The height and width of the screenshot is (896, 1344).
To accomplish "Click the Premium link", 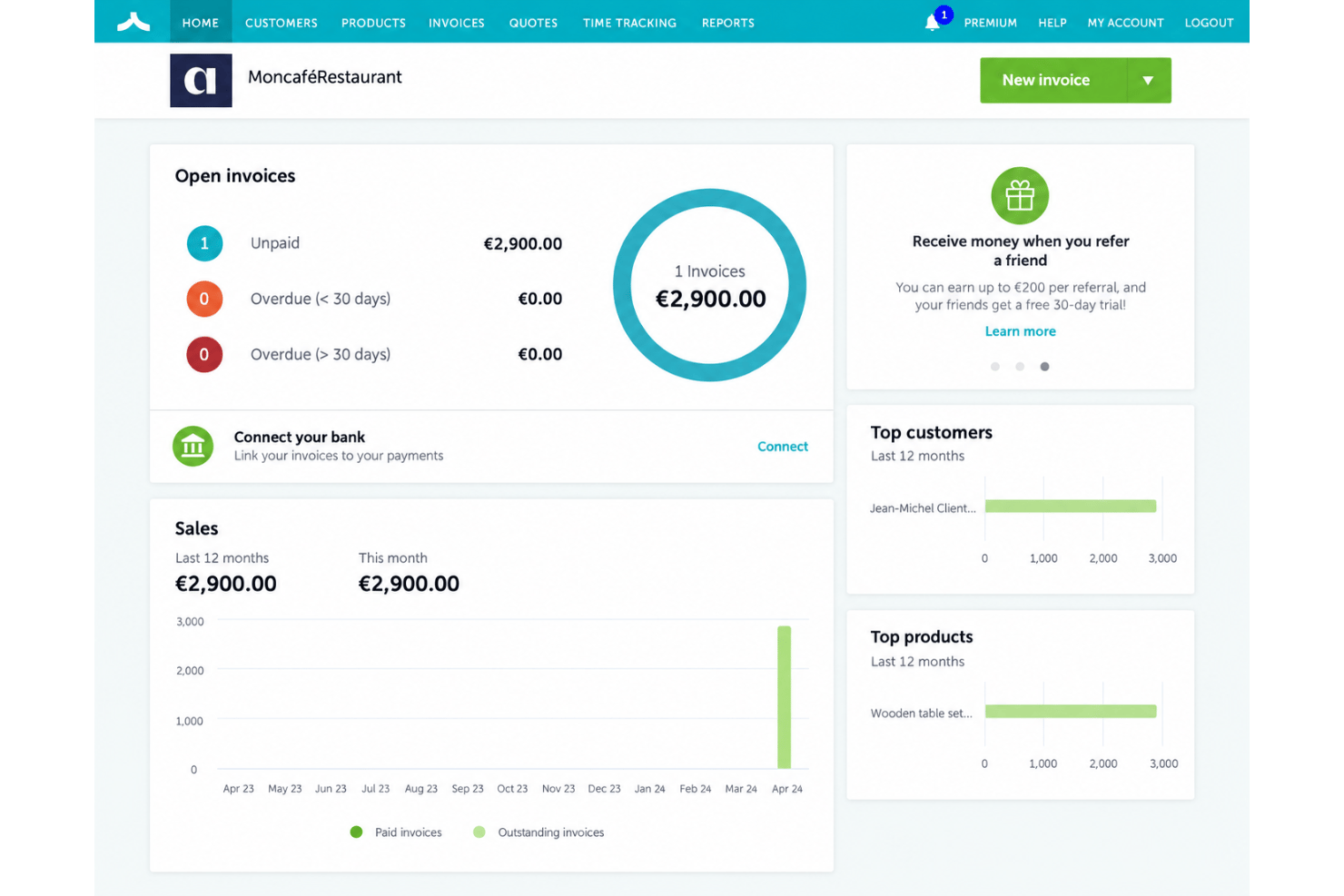I will 991,23.
